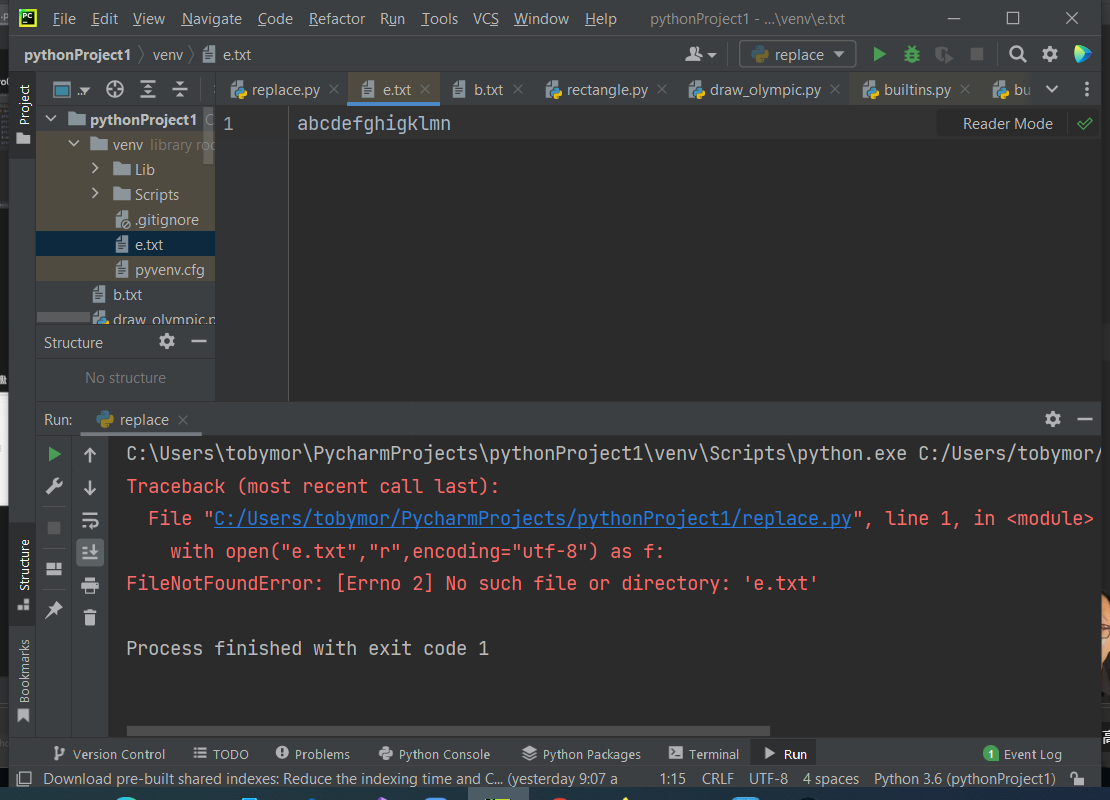Screen dimensions: 1110x800
Task: Click the colorful JetBrains icon at the toolbar's end
Action: click(1082, 55)
